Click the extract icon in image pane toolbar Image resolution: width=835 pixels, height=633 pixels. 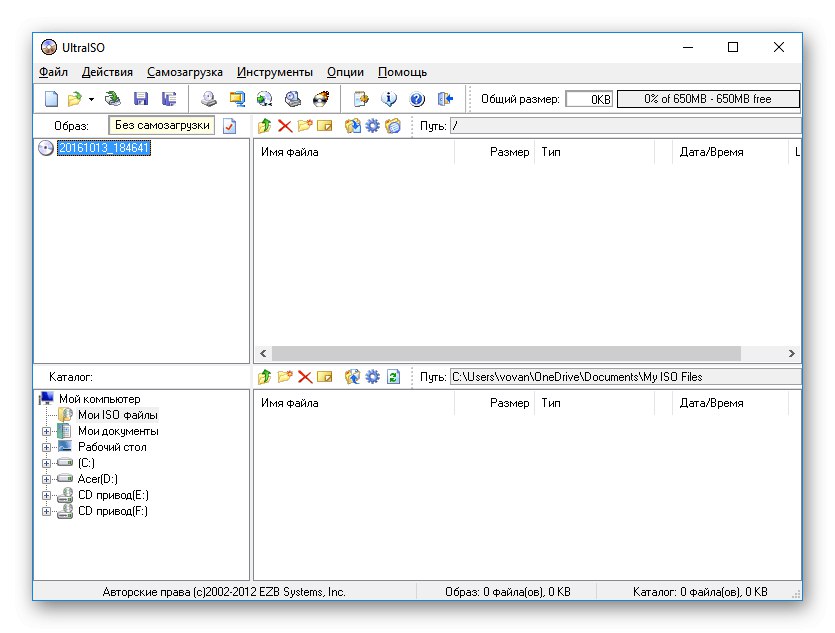click(352, 126)
